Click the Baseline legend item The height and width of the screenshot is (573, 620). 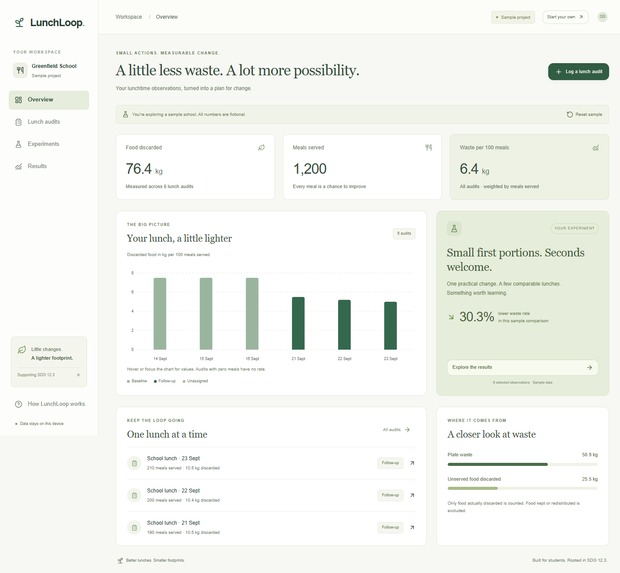click(x=137, y=381)
